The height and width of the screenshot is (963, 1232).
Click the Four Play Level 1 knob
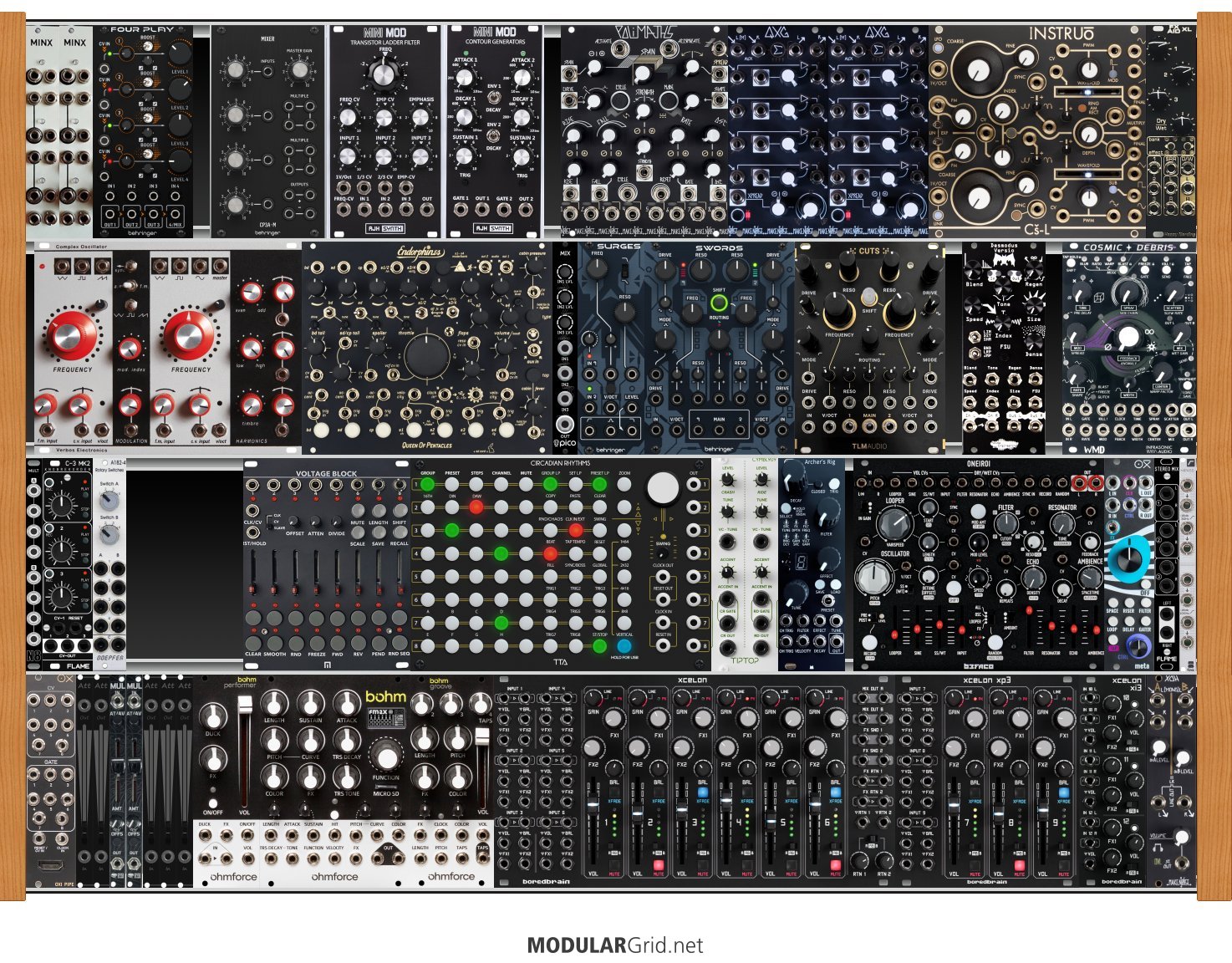pos(179,53)
